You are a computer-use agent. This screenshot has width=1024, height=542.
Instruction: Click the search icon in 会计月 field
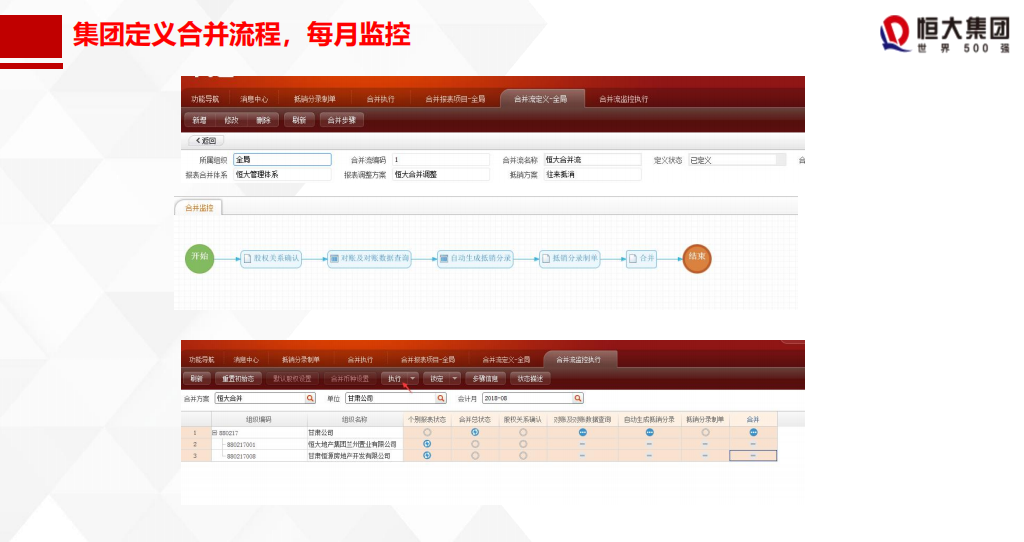point(577,398)
